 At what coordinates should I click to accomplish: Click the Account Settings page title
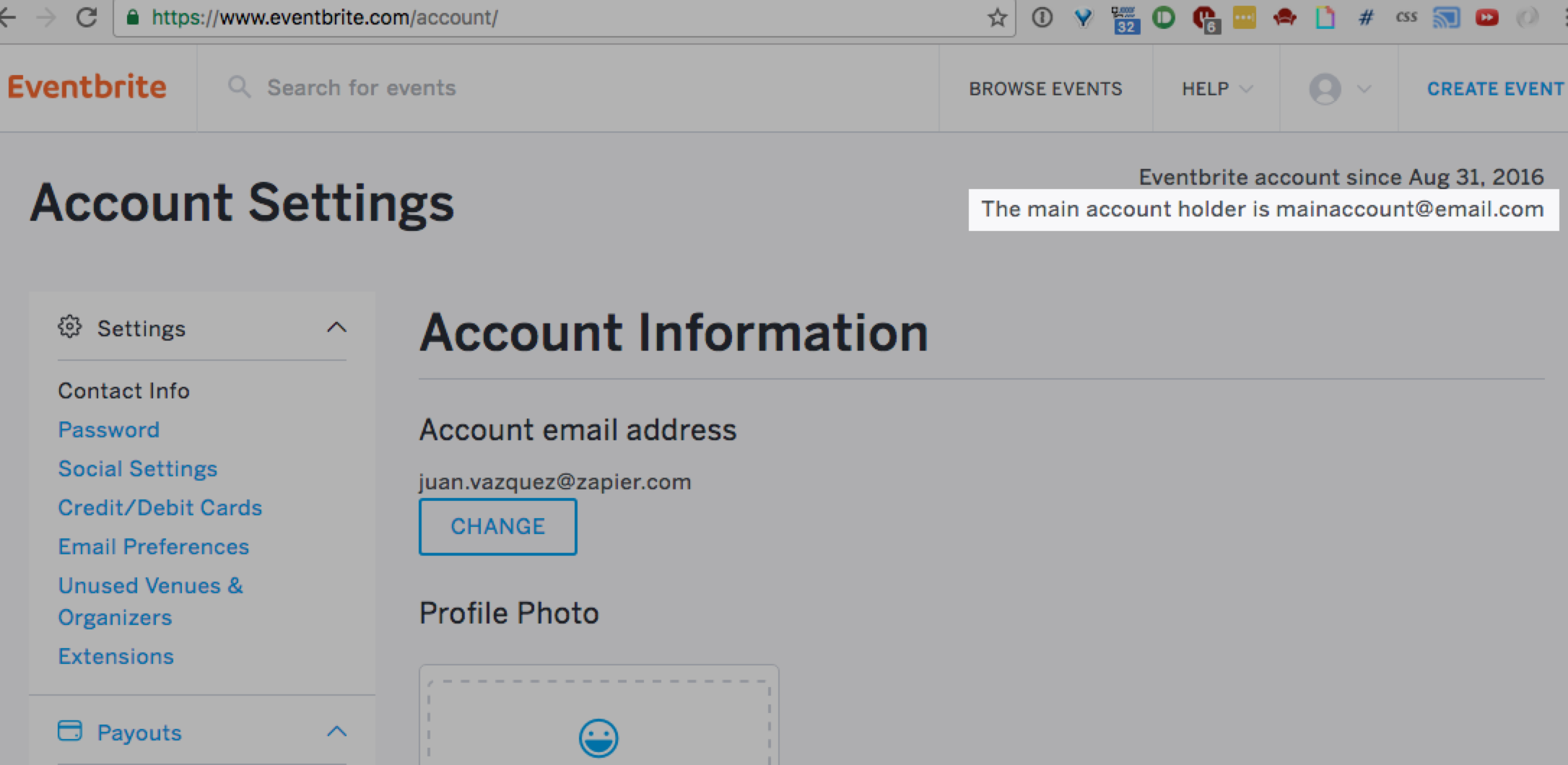[x=242, y=204]
